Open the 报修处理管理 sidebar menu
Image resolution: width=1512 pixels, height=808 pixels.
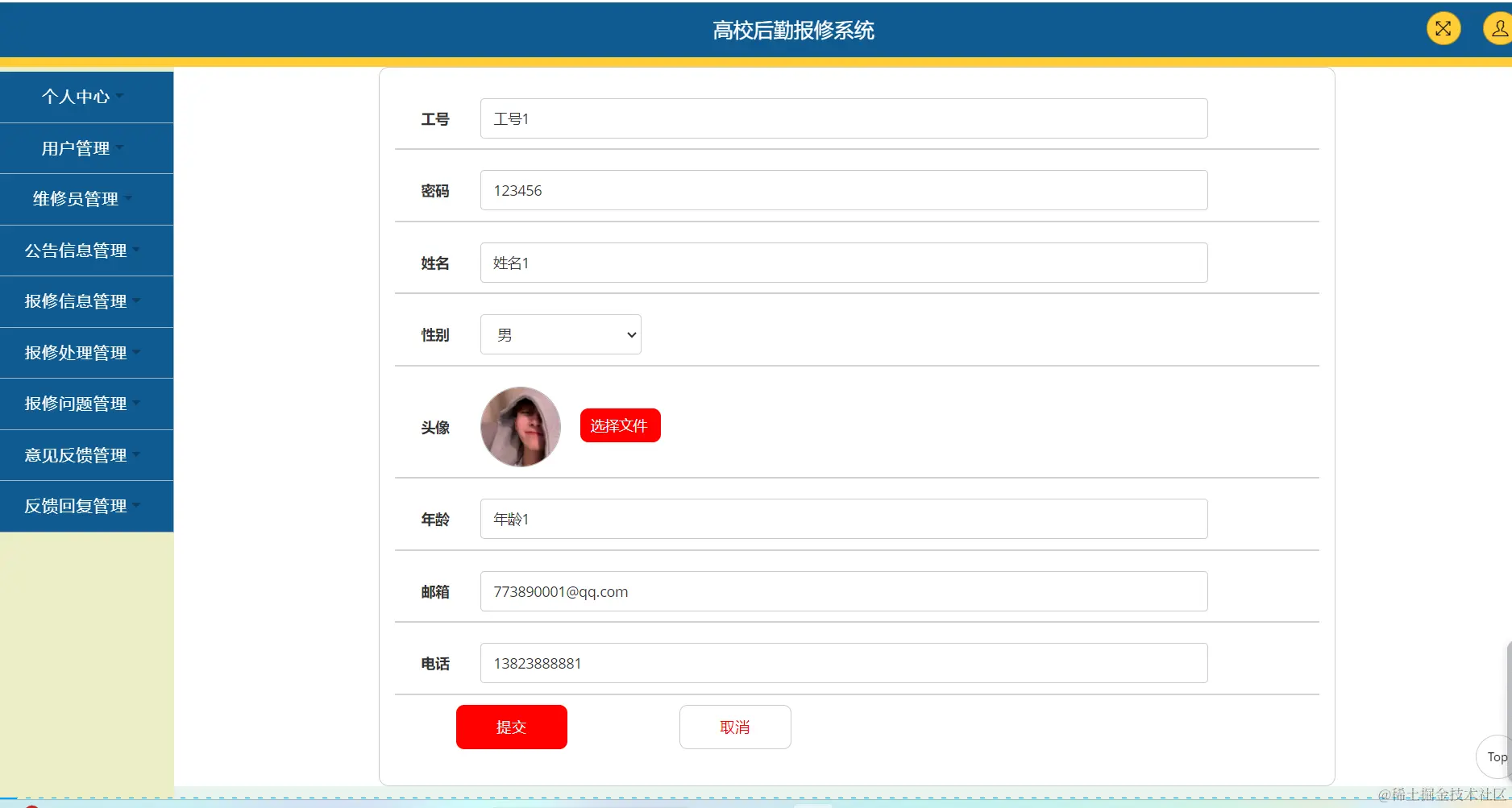pyautogui.click(x=86, y=353)
